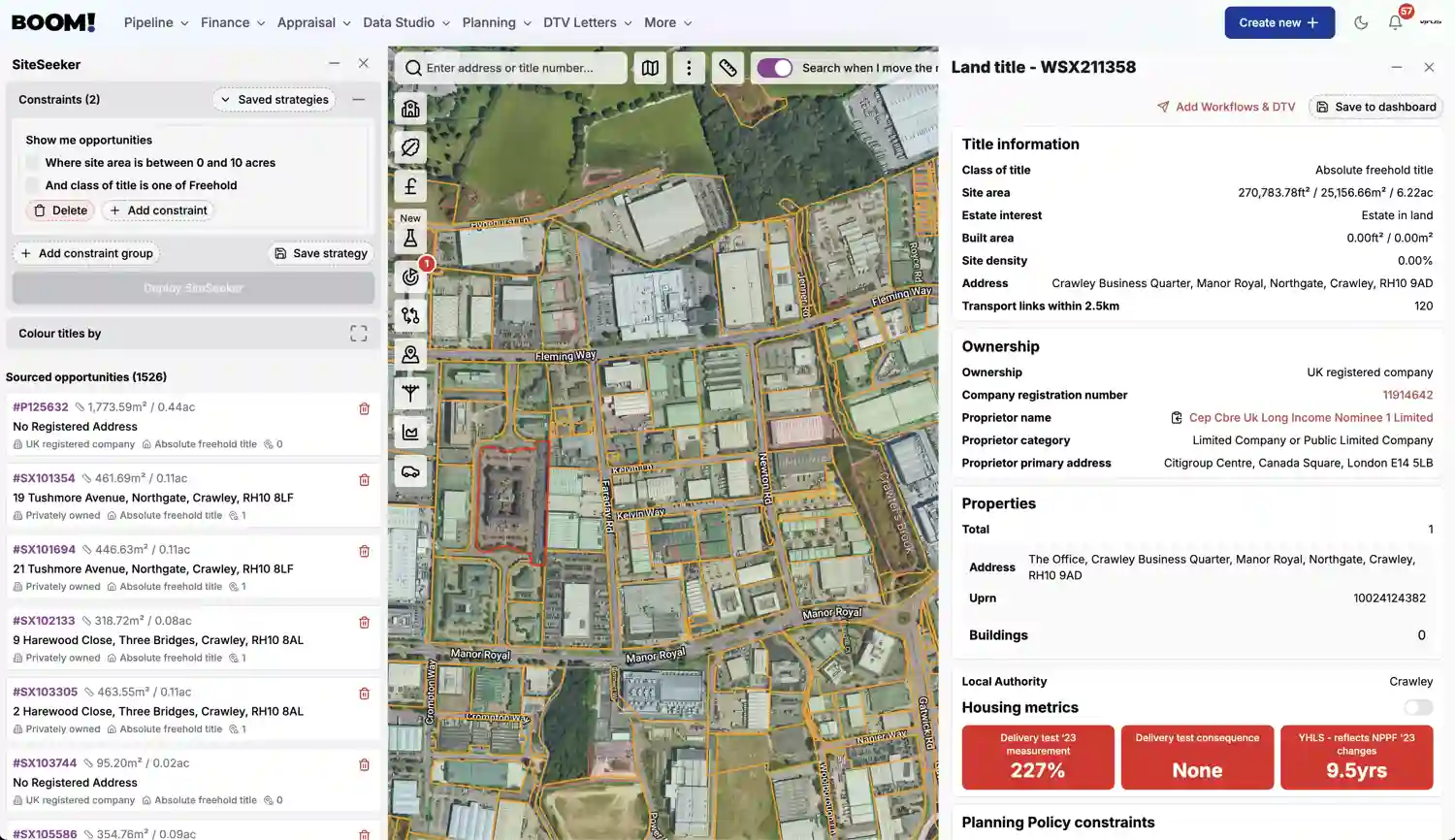
Task: Select the transmission tower utilities icon
Action: point(410,394)
